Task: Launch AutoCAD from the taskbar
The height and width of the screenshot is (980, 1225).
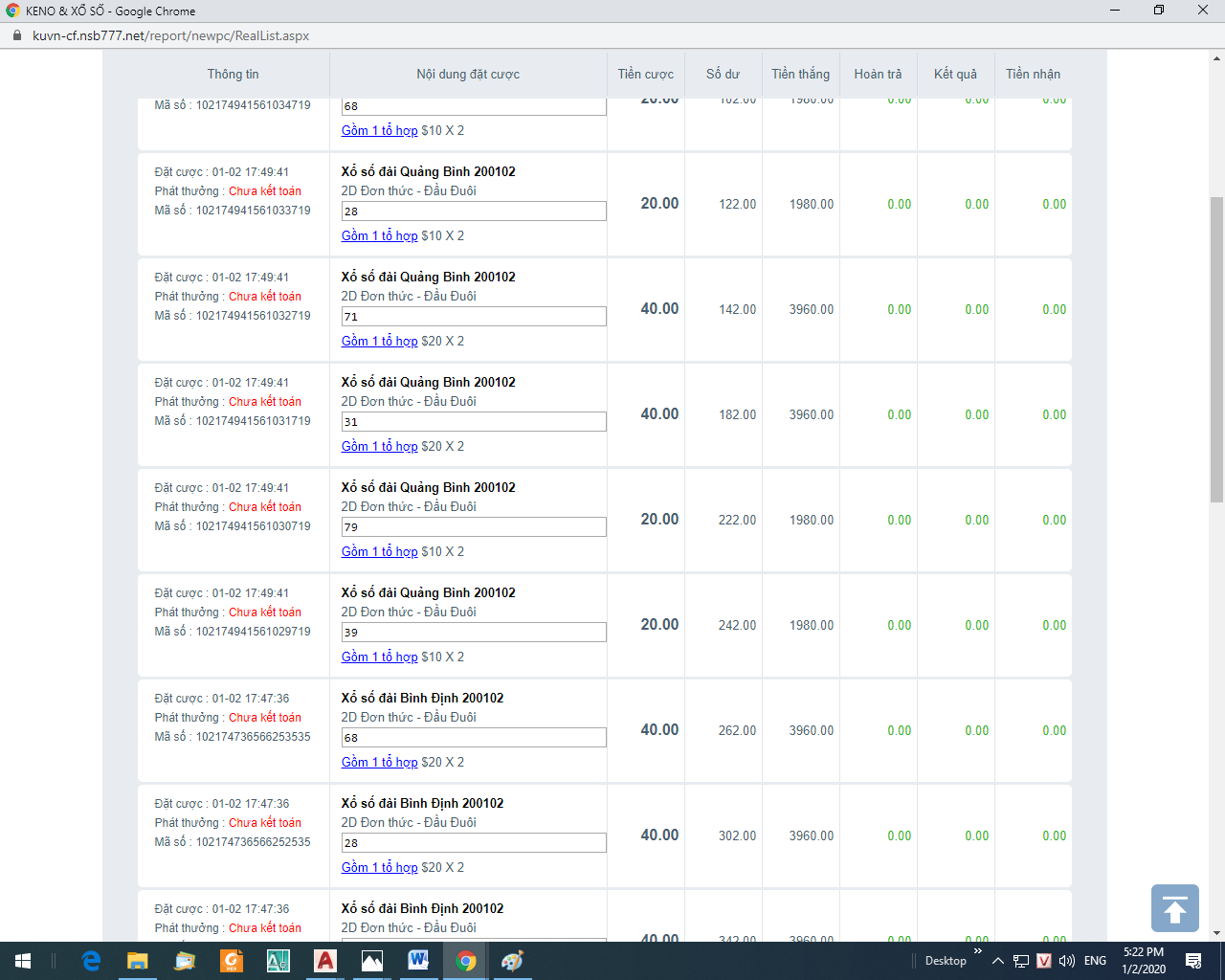Action: pos(325,961)
